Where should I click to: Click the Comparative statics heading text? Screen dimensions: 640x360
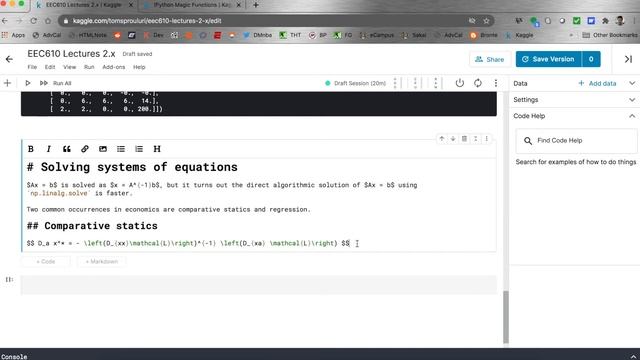(101, 226)
